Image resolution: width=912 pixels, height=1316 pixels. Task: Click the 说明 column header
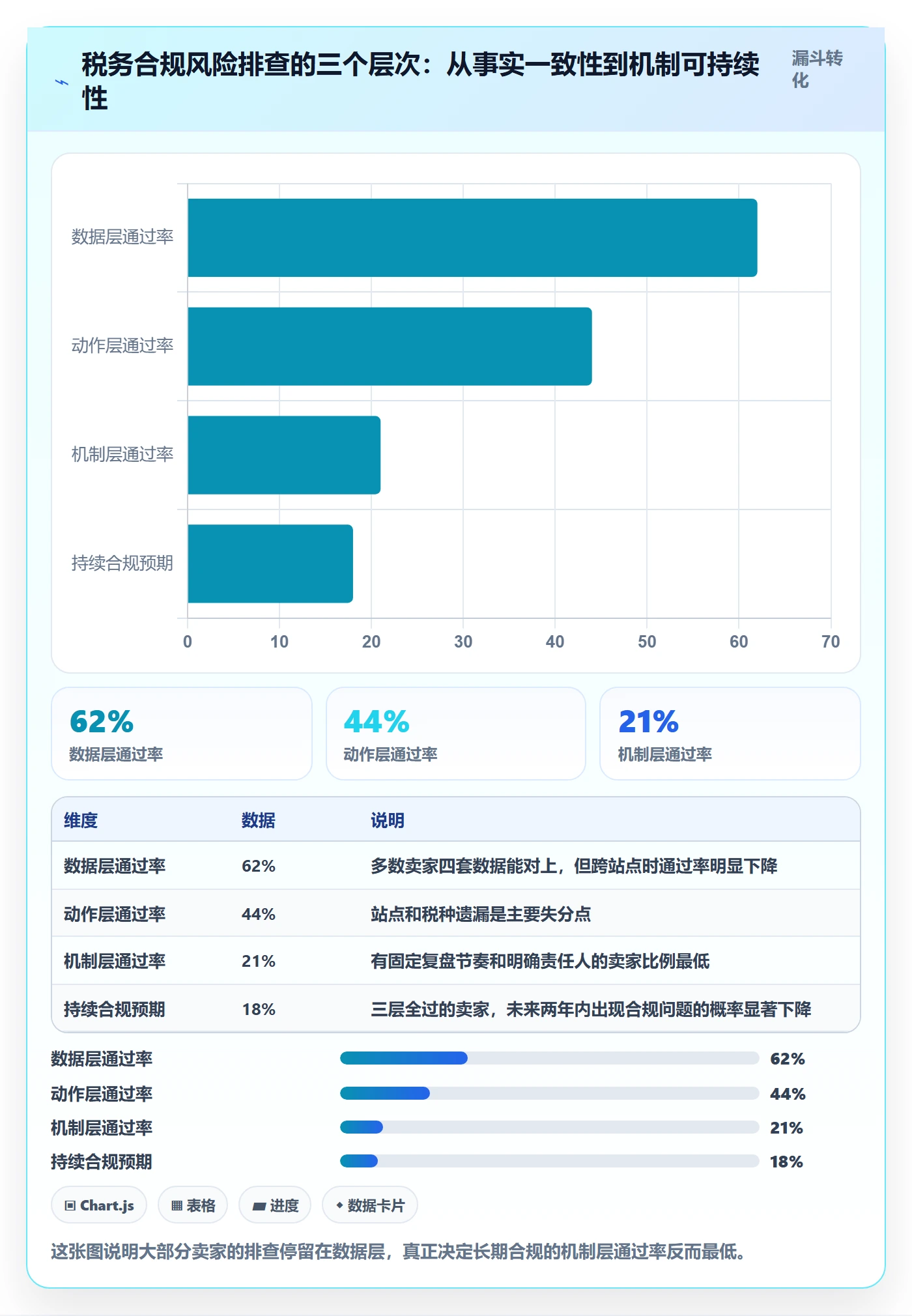pos(388,820)
